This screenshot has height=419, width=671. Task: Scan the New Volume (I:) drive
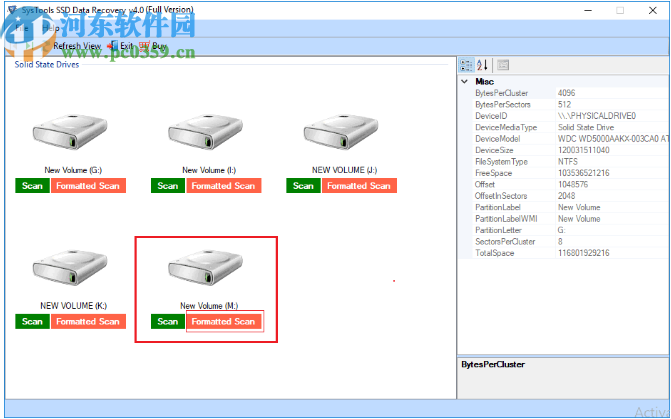click(x=168, y=186)
